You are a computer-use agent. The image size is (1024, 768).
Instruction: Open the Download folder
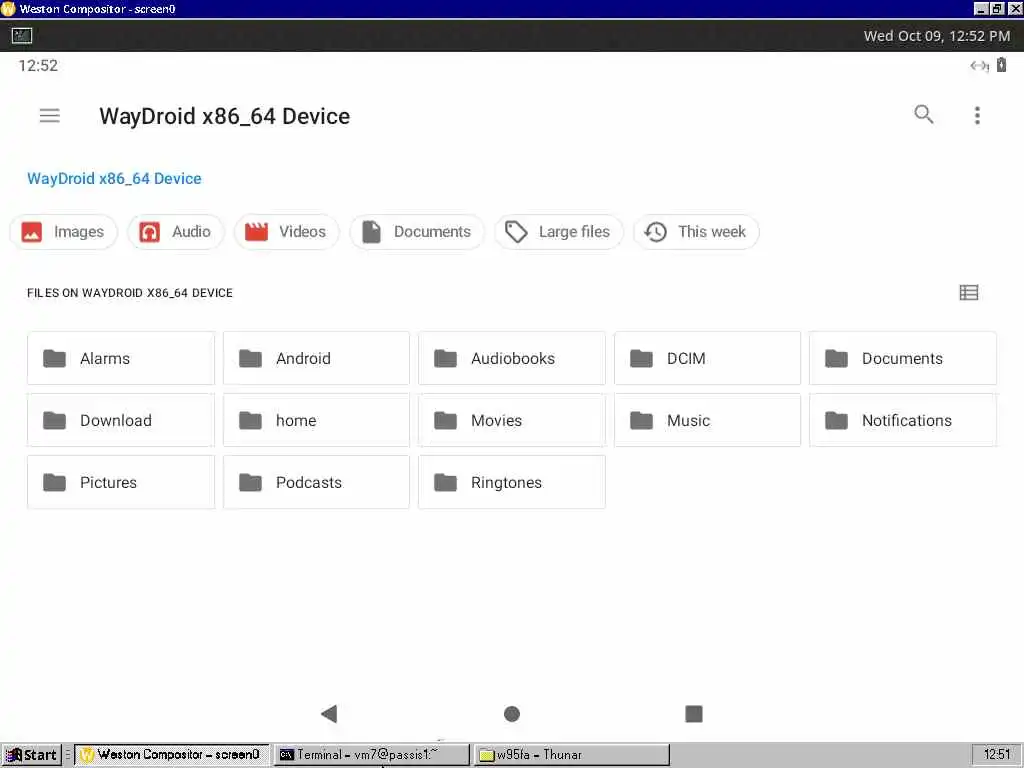click(x=121, y=420)
